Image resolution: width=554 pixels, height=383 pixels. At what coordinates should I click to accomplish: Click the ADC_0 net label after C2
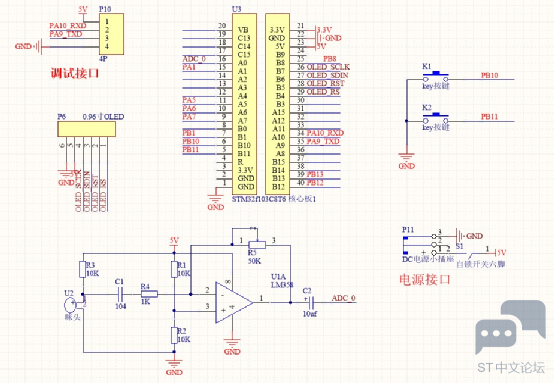pyautogui.click(x=343, y=298)
